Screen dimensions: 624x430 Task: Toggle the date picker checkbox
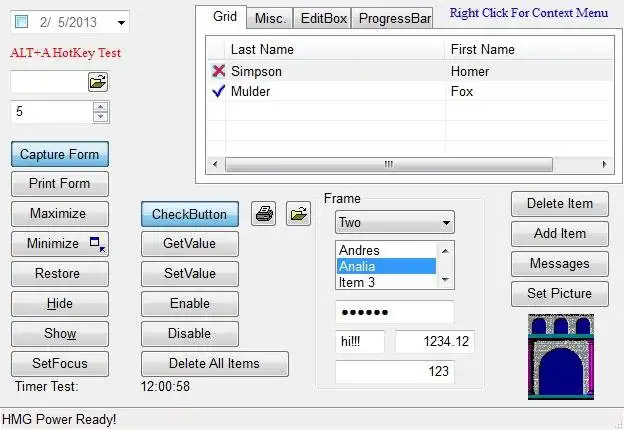[21, 21]
